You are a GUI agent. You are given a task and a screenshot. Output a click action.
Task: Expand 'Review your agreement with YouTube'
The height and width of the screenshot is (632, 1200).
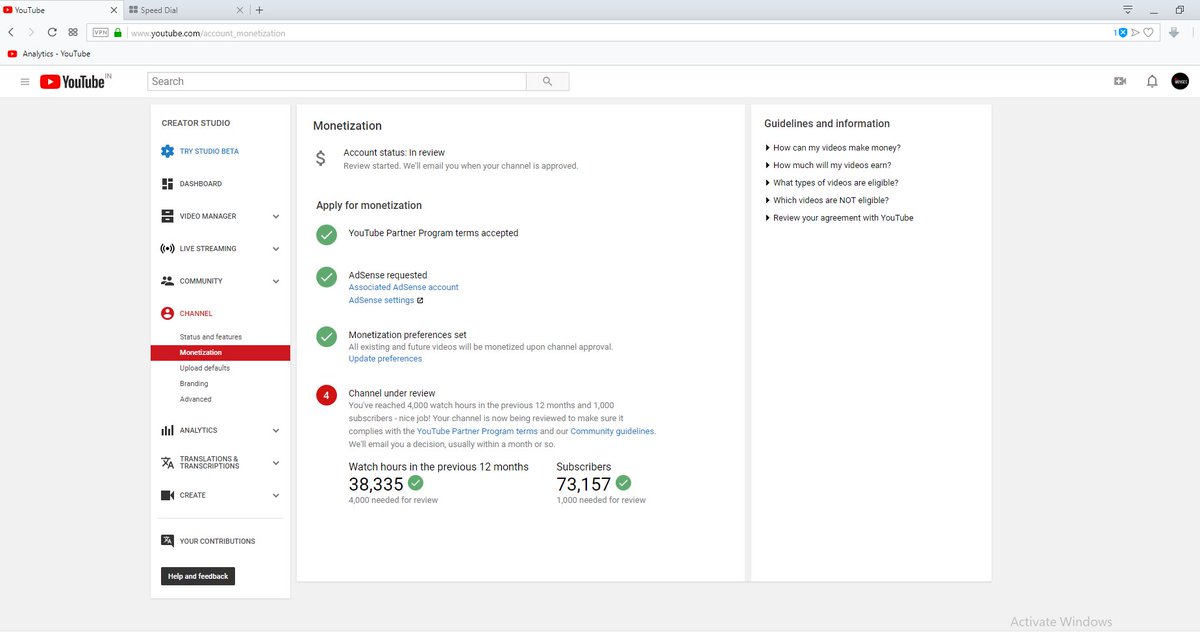(839, 218)
